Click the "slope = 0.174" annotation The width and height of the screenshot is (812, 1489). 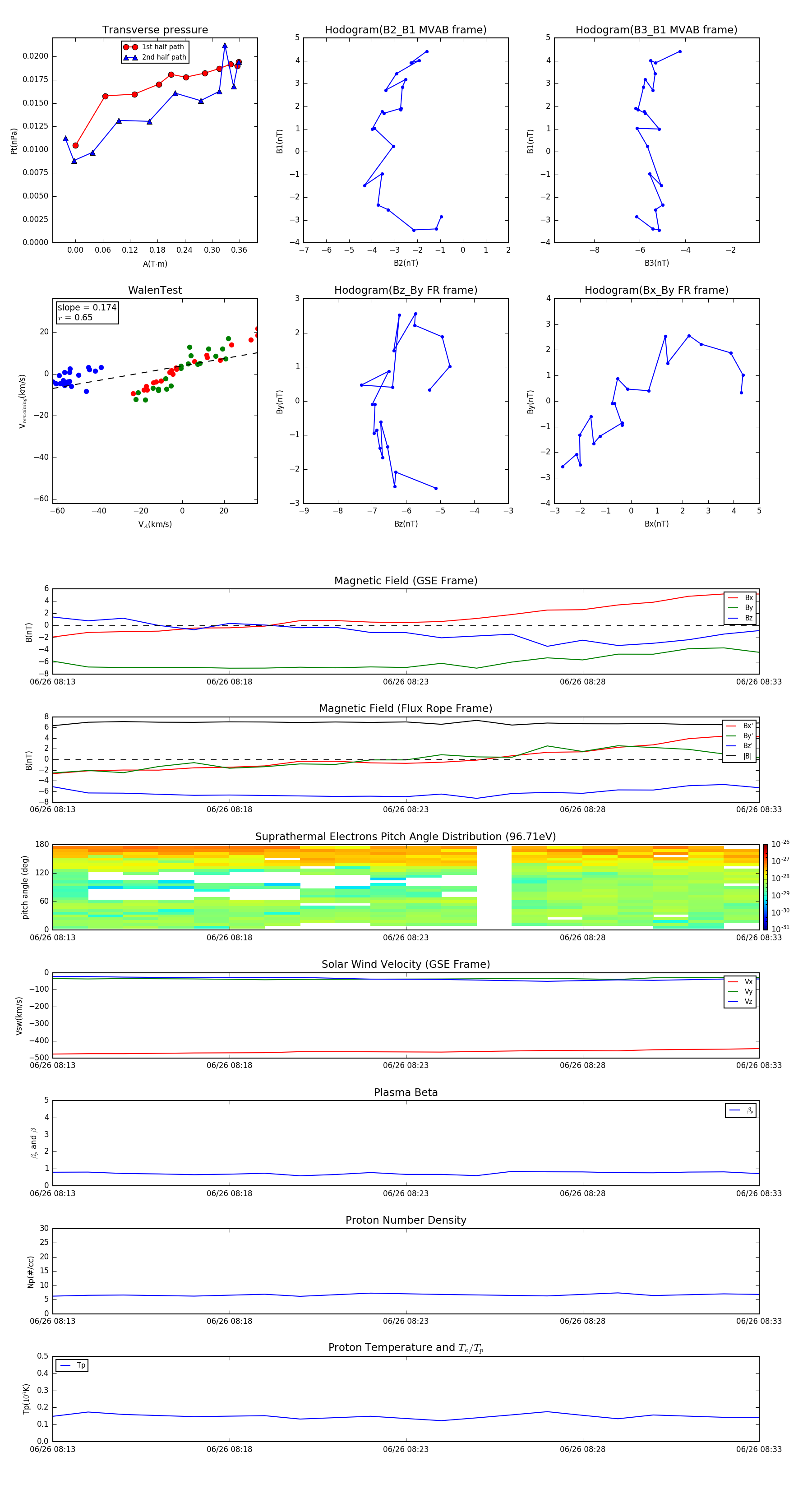(x=87, y=308)
